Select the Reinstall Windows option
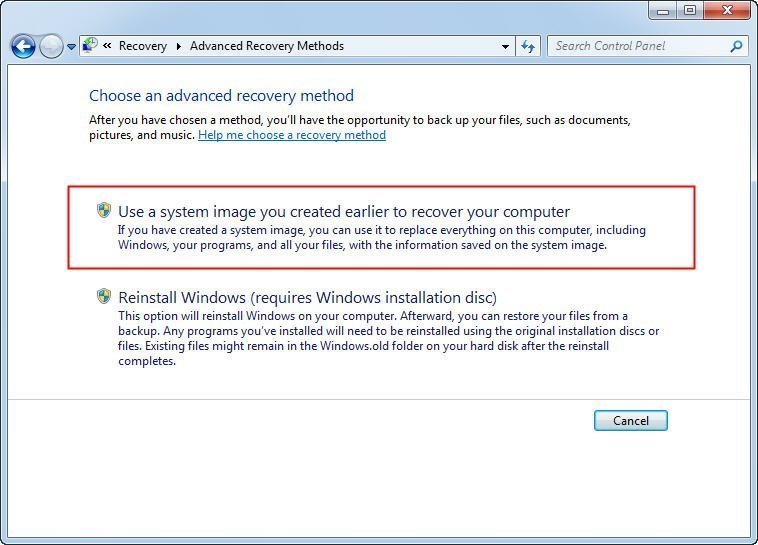758x545 pixels. tap(307, 297)
